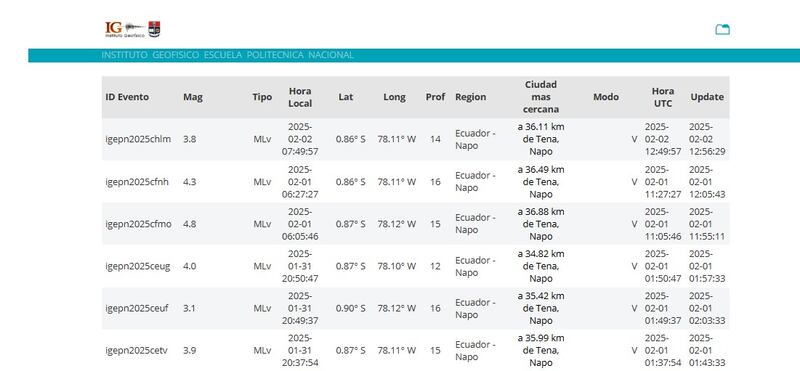The width and height of the screenshot is (800, 371).
Task: Open event igepn2025ceuf
Action: click(x=137, y=309)
